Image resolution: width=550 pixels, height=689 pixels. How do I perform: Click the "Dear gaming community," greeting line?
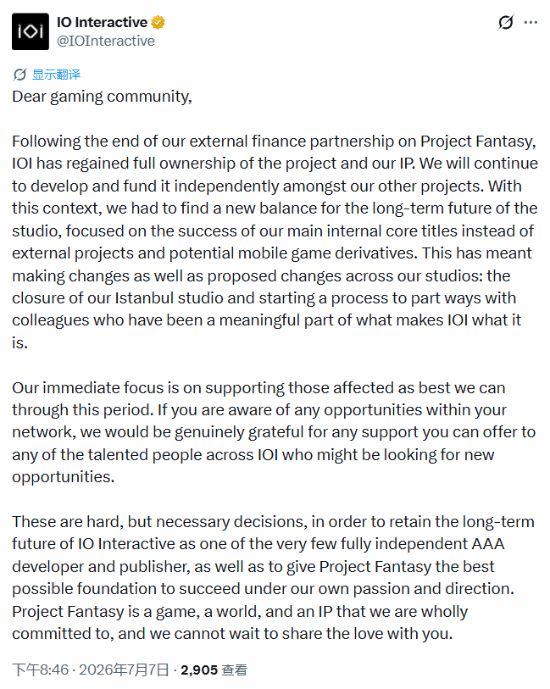[102, 96]
